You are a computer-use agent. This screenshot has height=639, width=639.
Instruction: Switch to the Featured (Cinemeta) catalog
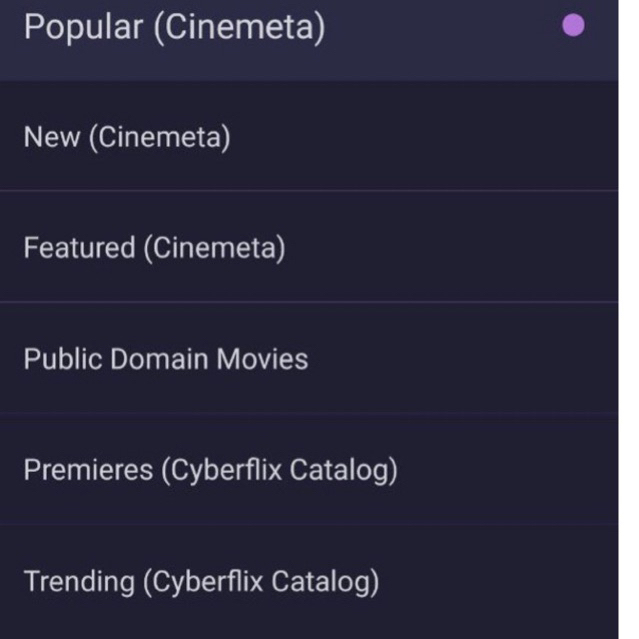(154, 248)
